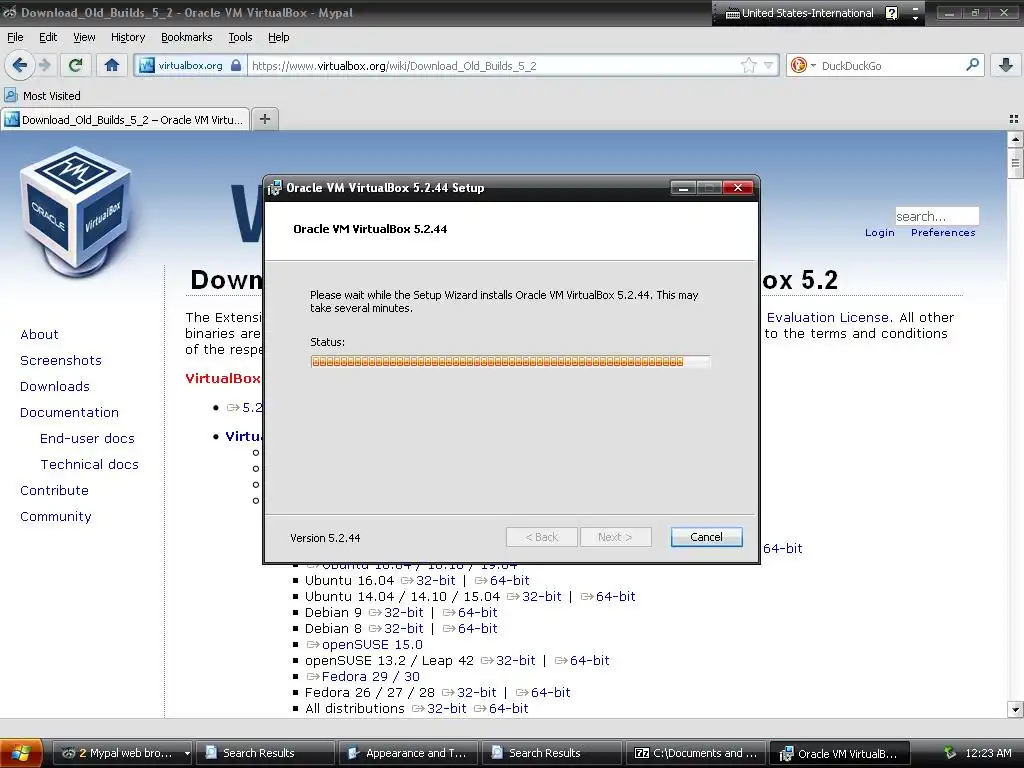Open the Help menu
The image size is (1024, 768).
coord(279,37)
